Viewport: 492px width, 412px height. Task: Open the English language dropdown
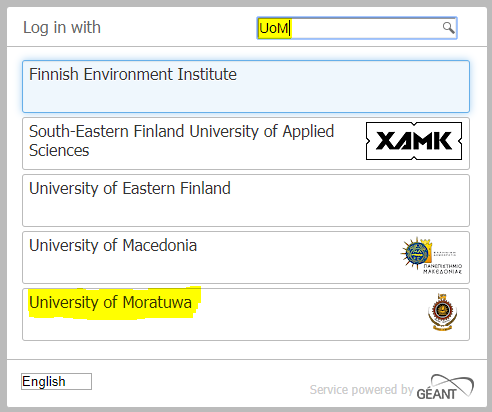(x=56, y=381)
